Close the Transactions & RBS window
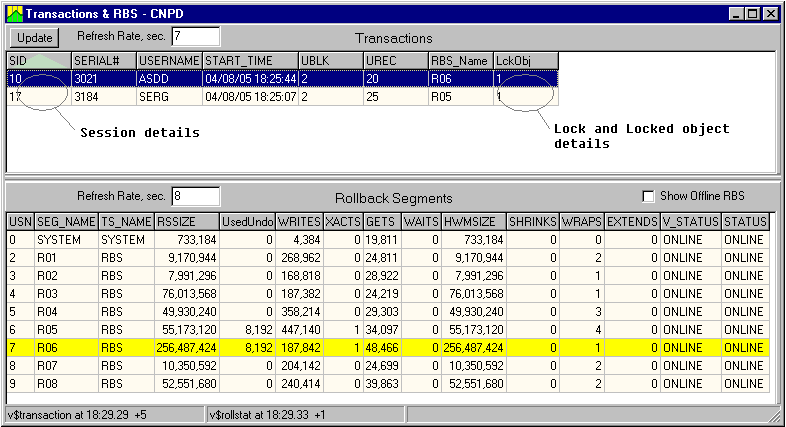 tap(770, 14)
